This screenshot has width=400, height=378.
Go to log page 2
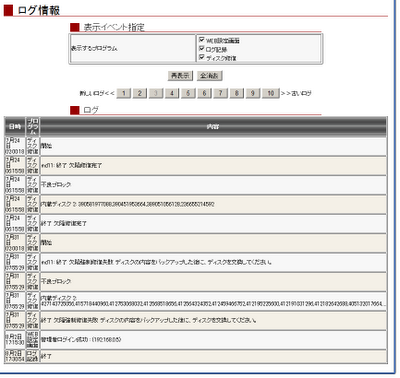point(140,93)
